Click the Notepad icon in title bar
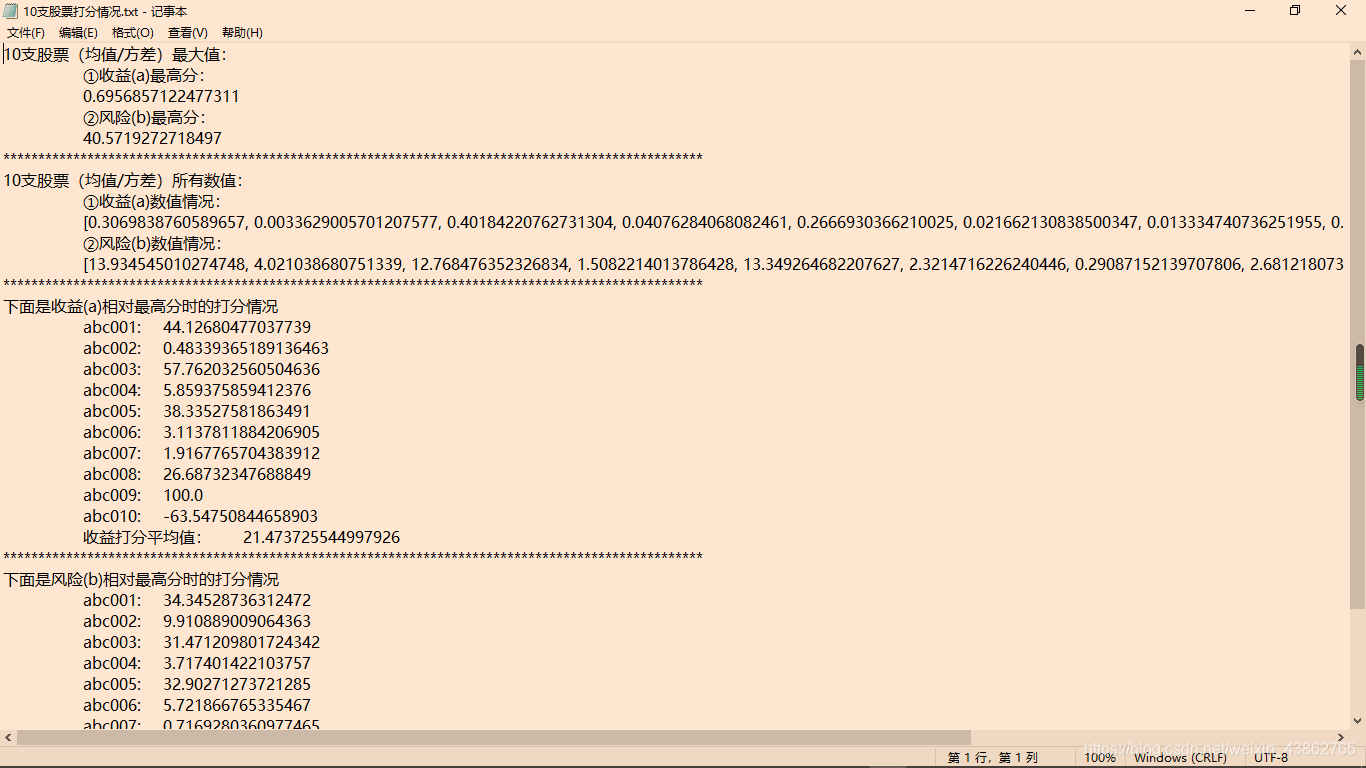The width and height of the screenshot is (1366, 768). pos(11,11)
